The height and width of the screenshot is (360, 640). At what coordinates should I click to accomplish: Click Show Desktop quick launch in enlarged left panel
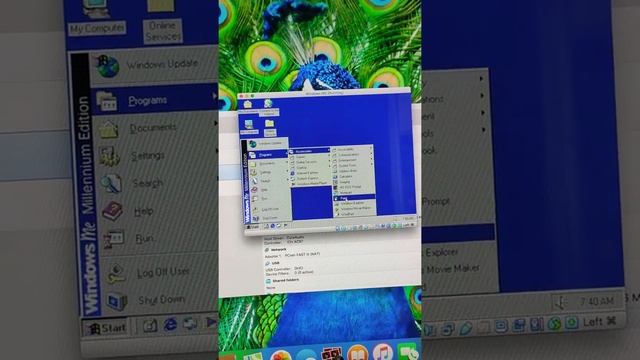pos(150,325)
